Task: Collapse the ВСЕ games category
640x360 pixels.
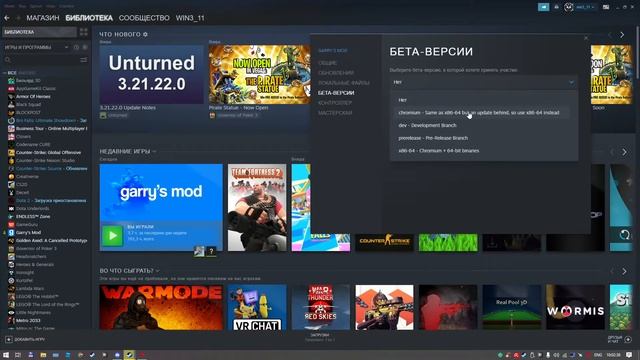Action: pyautogui.click(x=5, y=73)
